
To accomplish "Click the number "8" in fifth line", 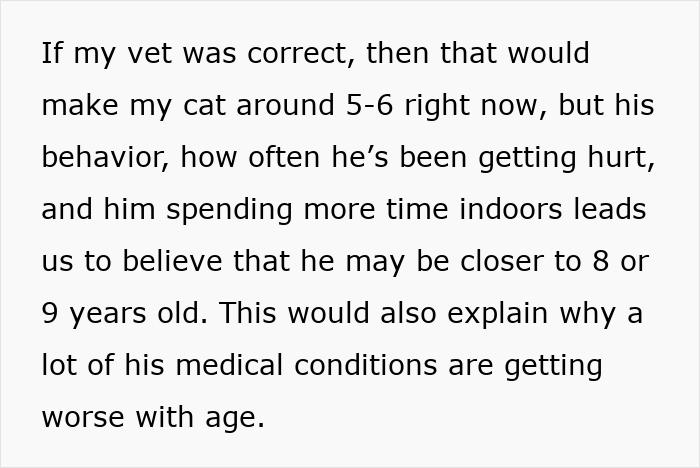I will pos(600,261).
